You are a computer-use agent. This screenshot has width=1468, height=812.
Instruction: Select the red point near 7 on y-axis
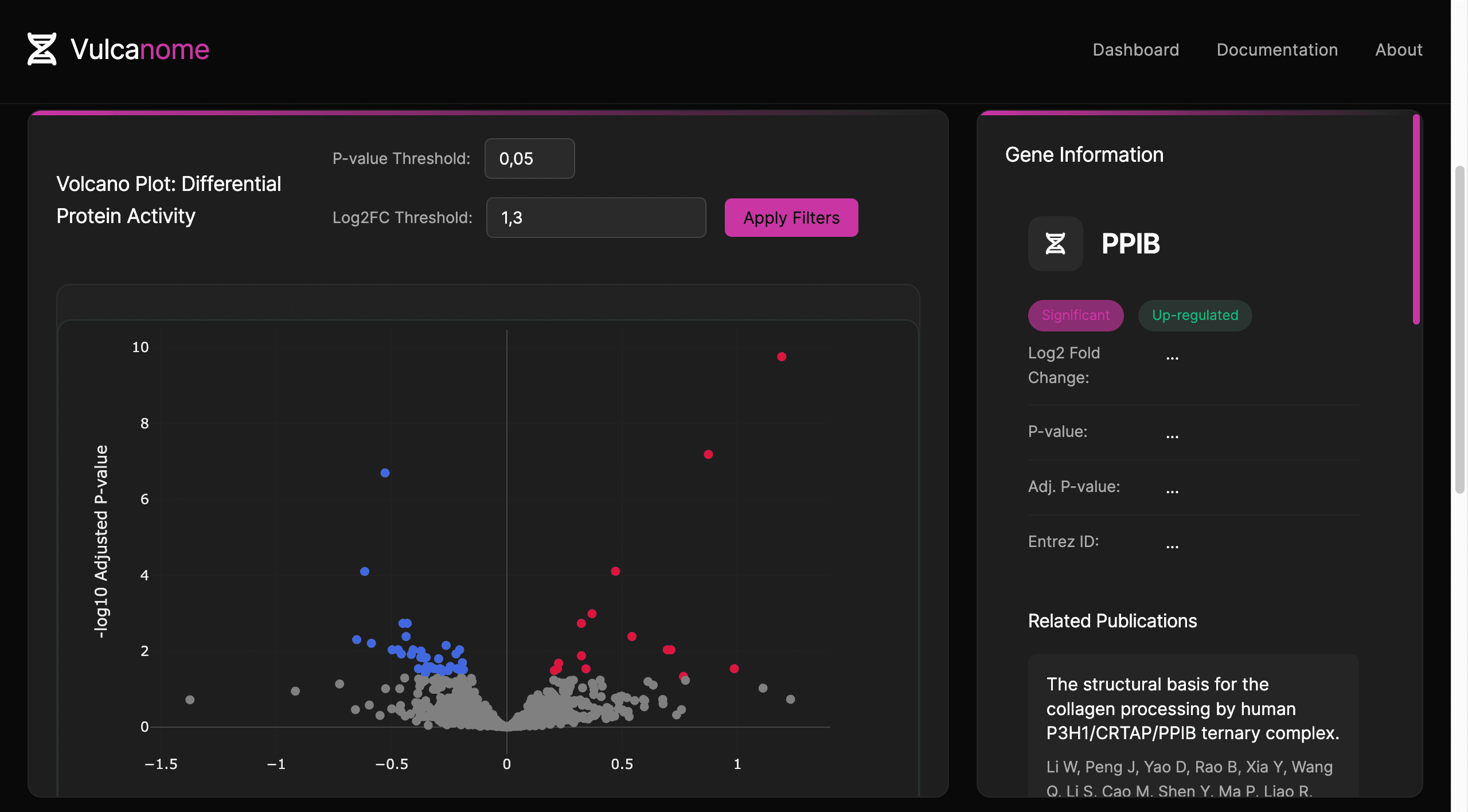(708, 454)
